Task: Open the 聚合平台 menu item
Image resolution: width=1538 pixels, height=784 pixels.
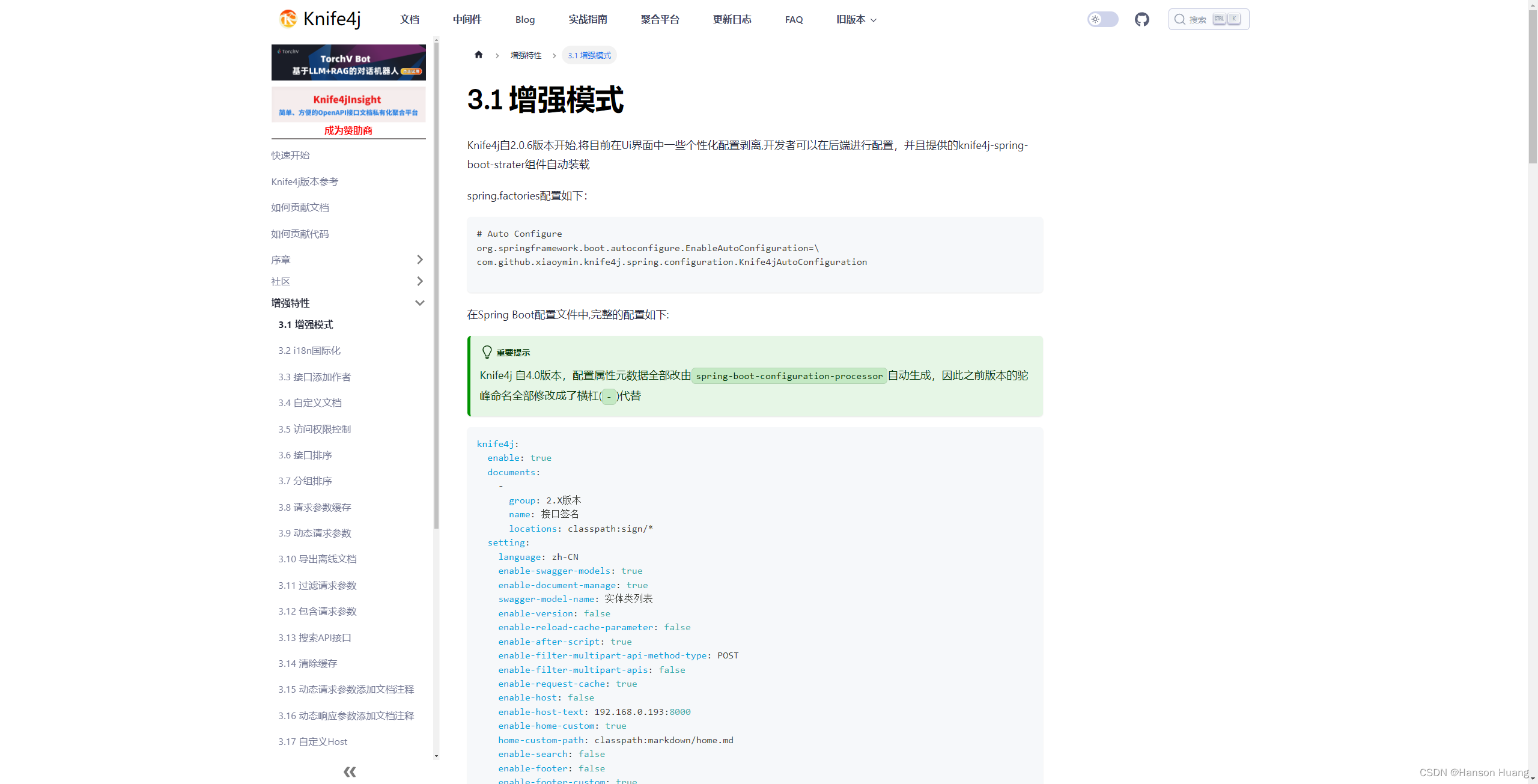Action: tap(659, 19)
